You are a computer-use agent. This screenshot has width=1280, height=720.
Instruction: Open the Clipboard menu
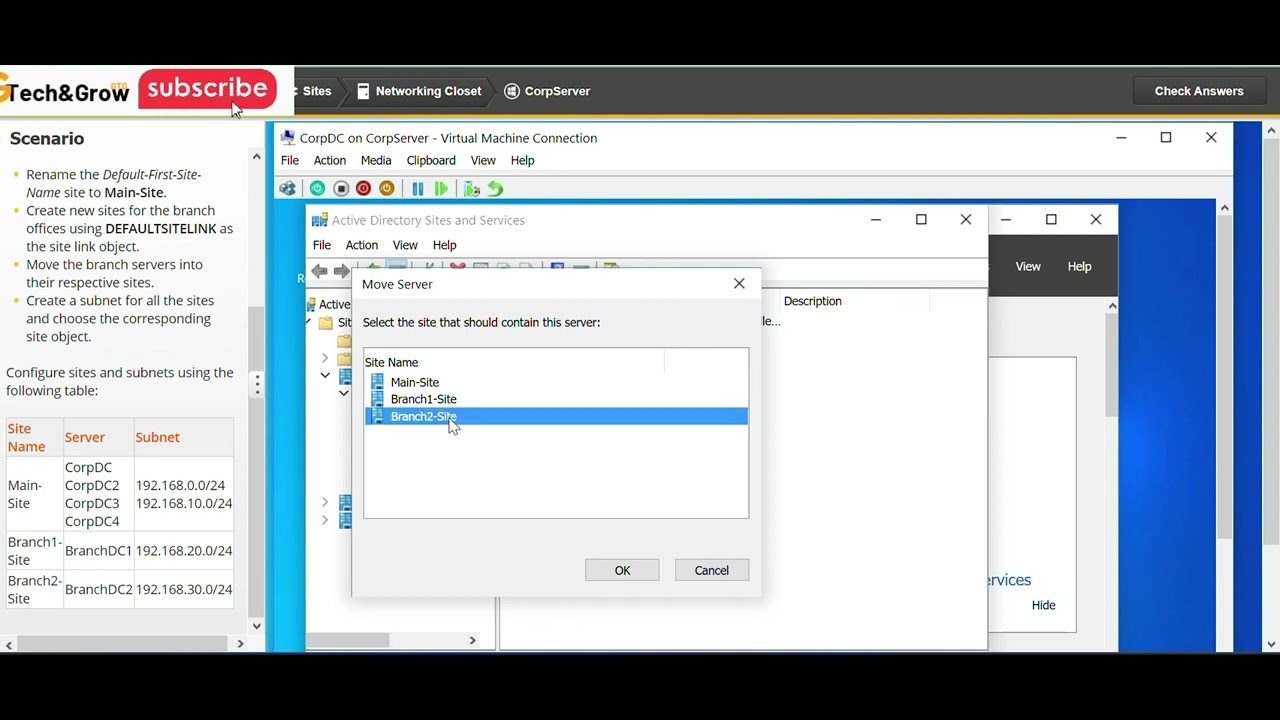point(431,160)
